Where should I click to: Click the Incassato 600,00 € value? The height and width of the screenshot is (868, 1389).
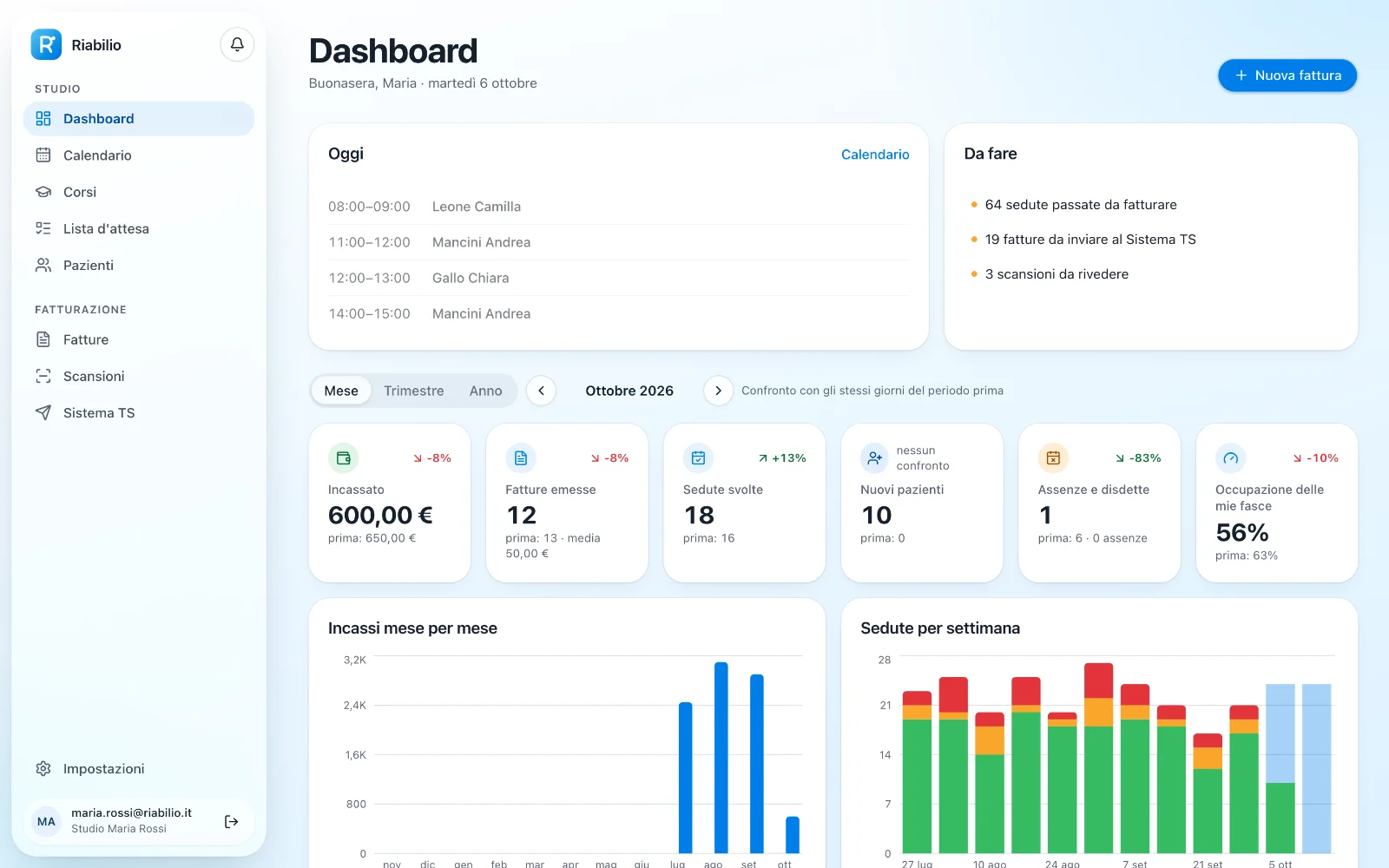380,516
